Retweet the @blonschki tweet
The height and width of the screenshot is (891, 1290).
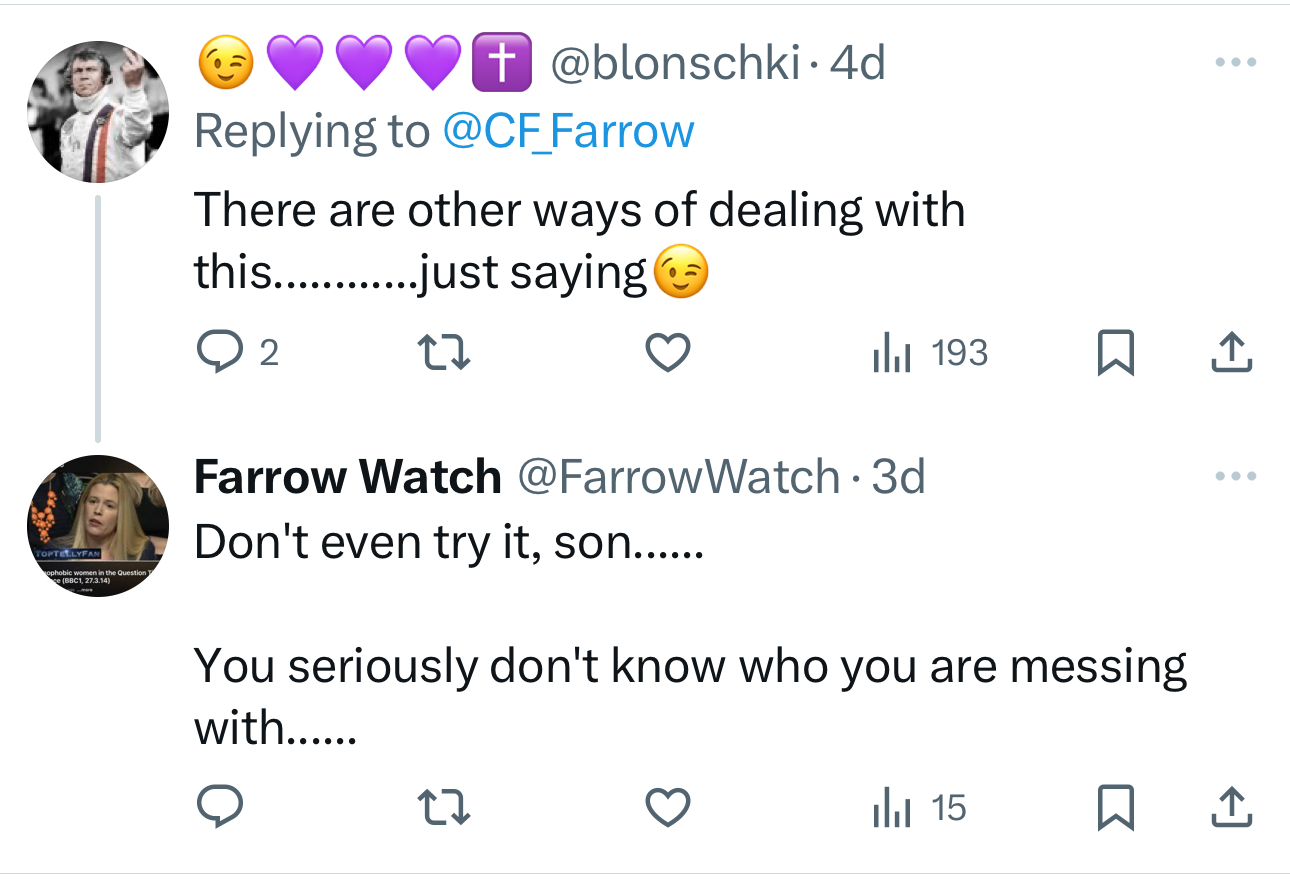coord(442,353)
